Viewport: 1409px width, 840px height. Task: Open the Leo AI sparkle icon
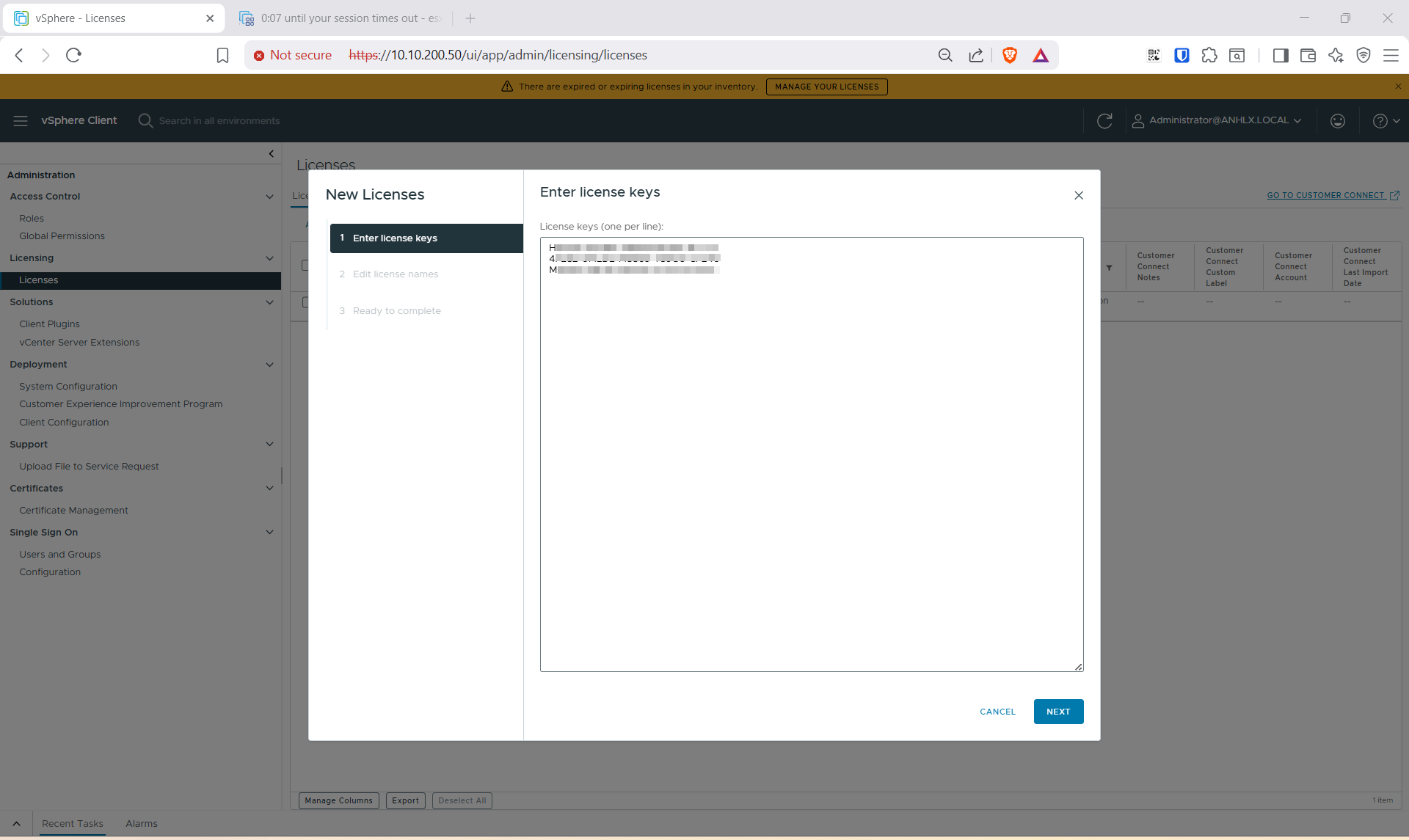(1336, 55)
